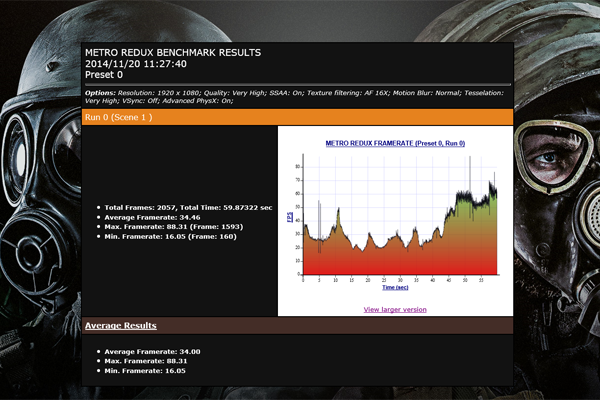Click the tall framerate spike near 50 seconds
The image size is (600, 400).
point(470,185)
